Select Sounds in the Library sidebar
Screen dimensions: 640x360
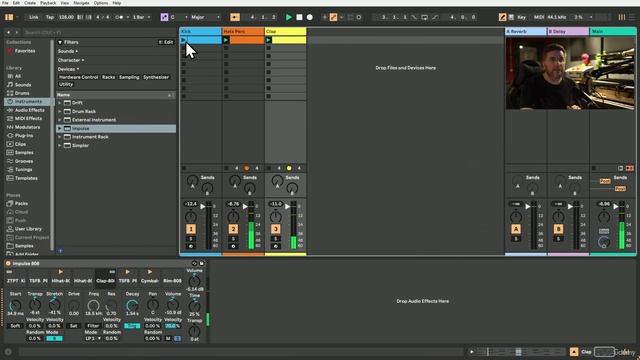click(23, 85)
